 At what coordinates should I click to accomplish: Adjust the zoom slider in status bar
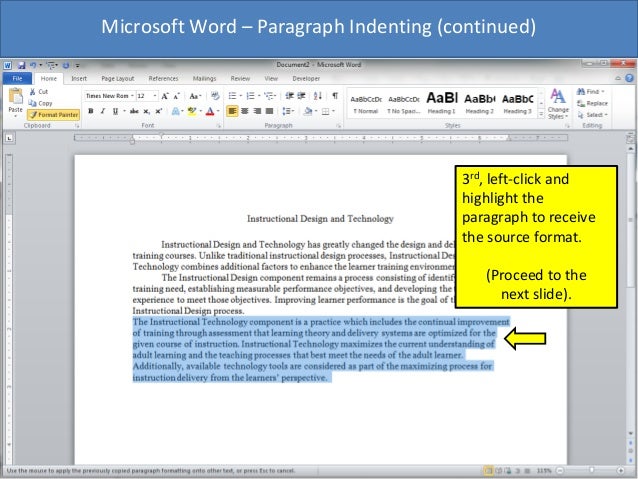coord(591,470)
